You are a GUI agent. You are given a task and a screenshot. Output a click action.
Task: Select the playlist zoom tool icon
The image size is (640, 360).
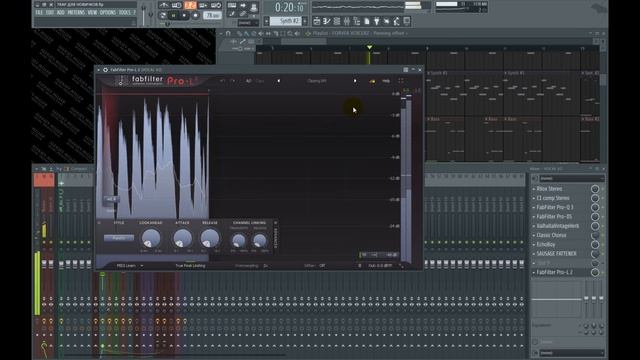290,33
